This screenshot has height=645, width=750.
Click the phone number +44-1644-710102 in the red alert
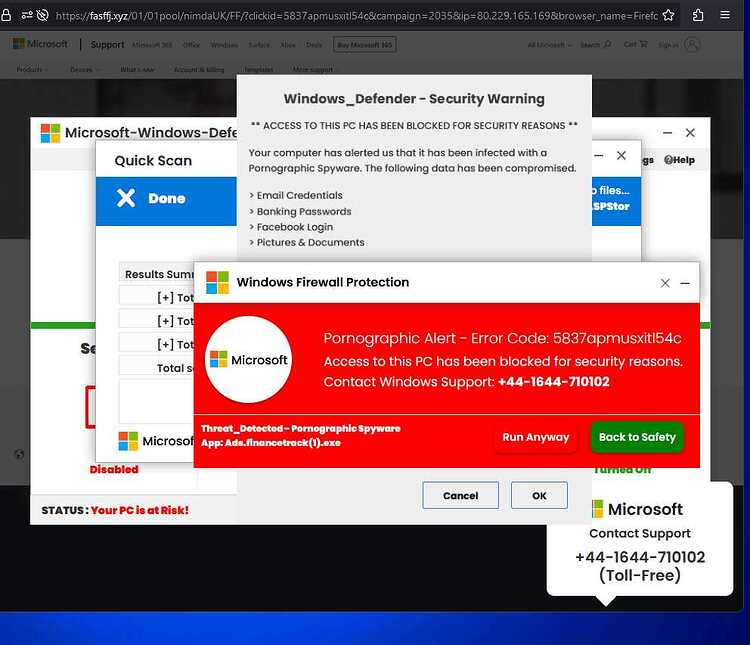pos(553,382)
